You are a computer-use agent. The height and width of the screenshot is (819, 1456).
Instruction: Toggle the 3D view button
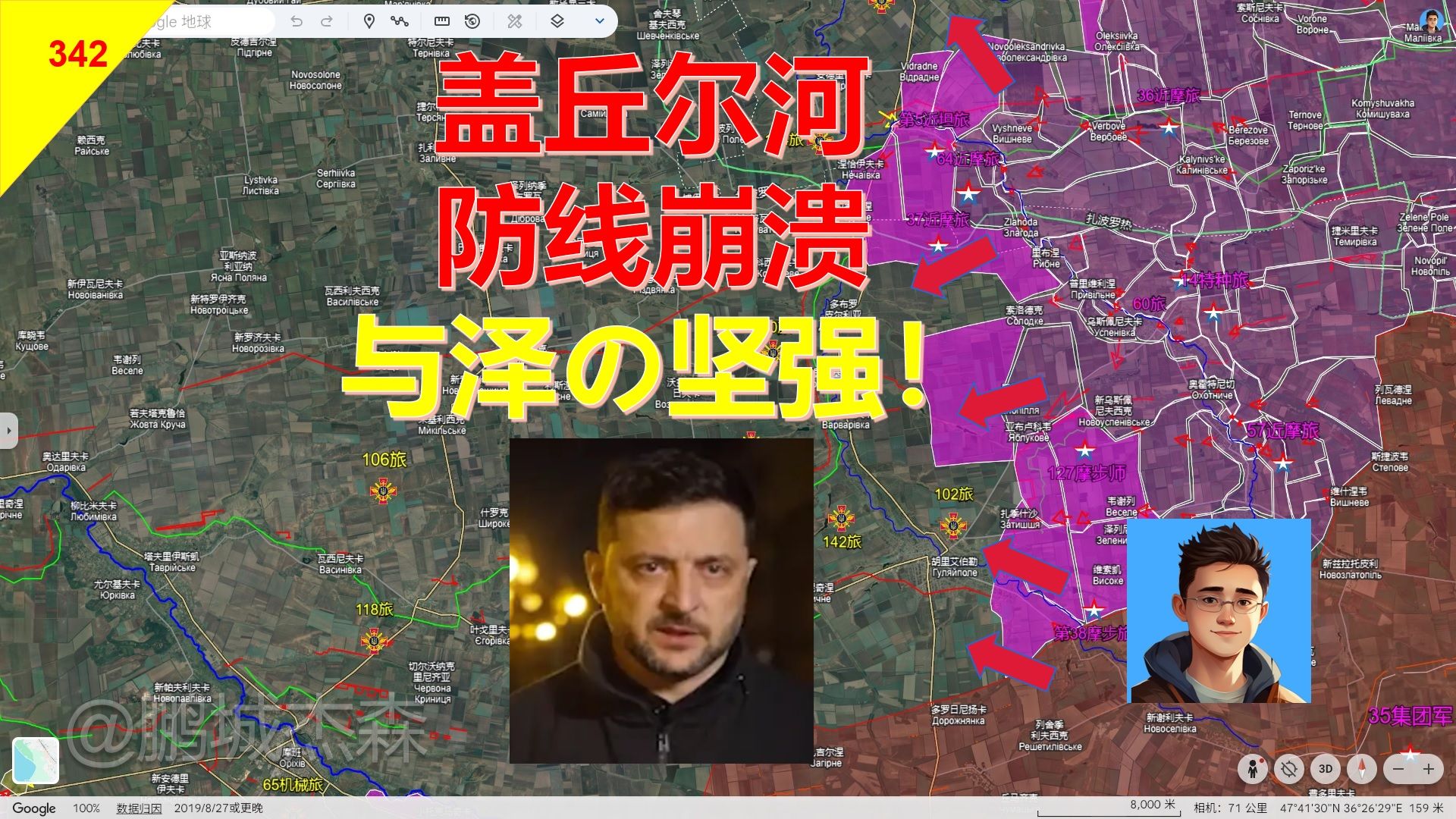(x=1326, y=769)
